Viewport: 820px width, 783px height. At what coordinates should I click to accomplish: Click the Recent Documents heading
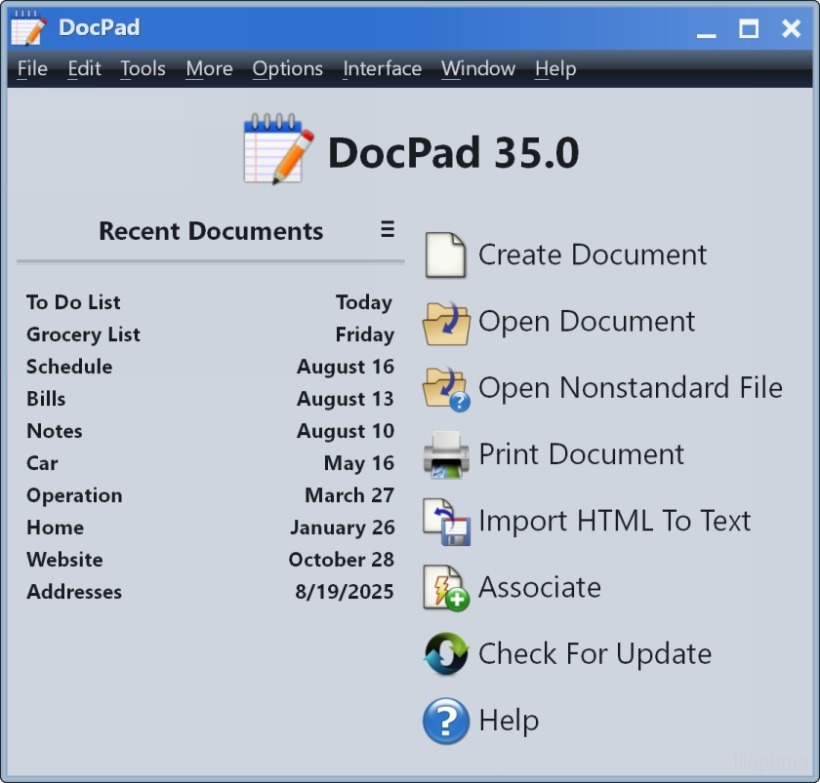(211, 231)
